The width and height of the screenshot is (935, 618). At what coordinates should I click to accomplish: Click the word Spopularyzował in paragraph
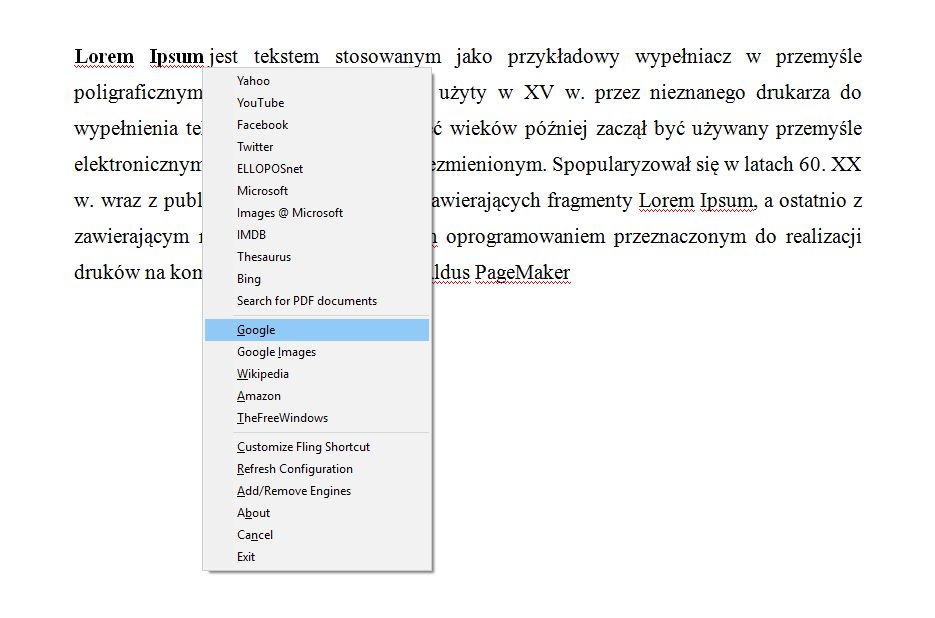coord(621,165)
